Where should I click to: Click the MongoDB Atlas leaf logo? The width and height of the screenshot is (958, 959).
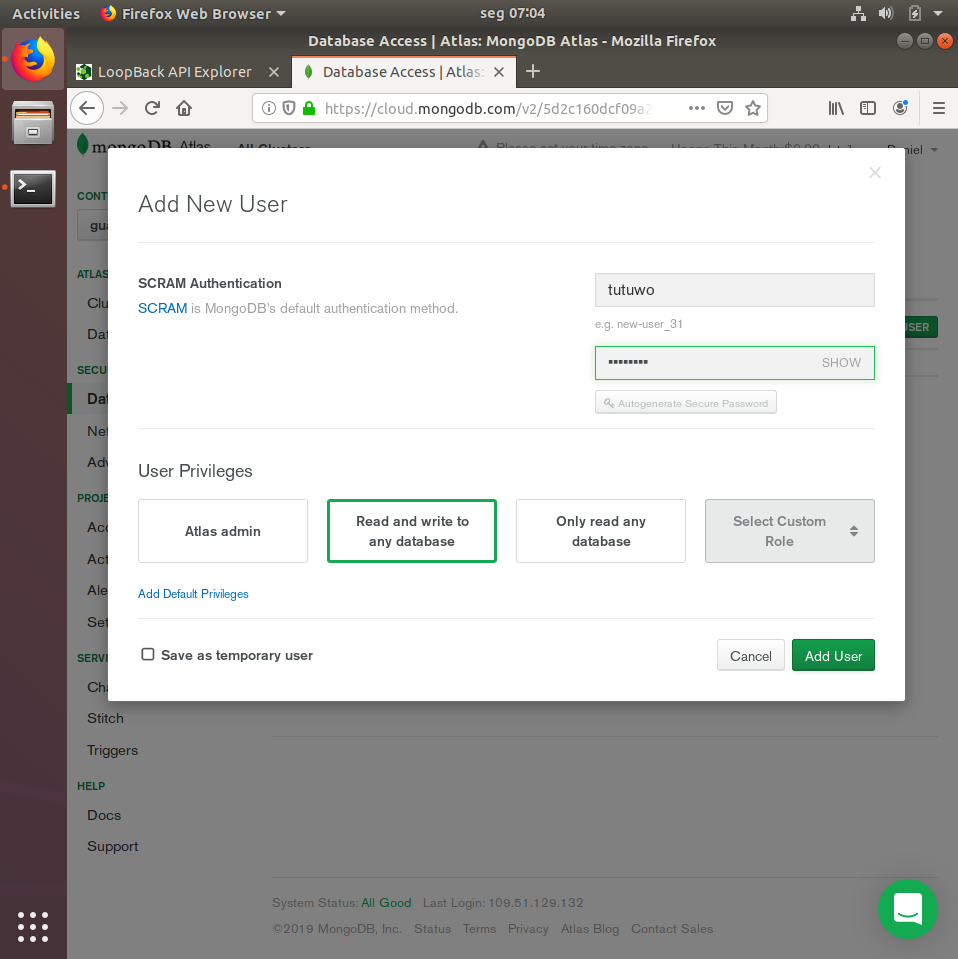coord(82,144)
